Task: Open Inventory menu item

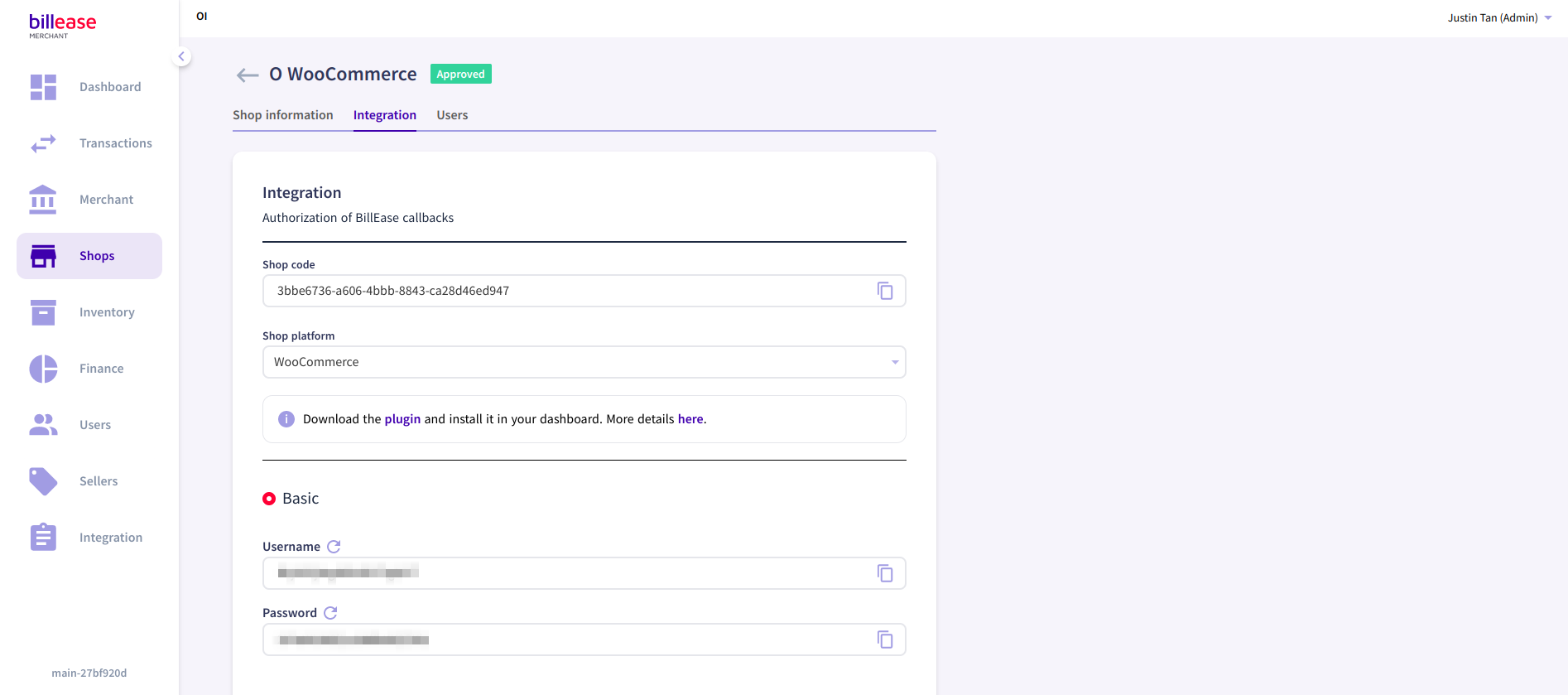Action: click(x=89, y=312)
